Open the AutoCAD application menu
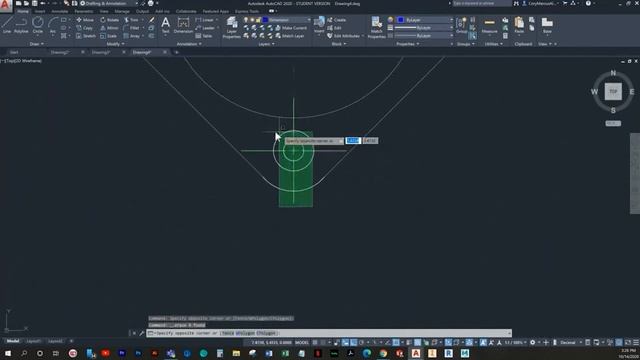The width and height of the screenshot is (640, 360). click(x=5, y=6)
